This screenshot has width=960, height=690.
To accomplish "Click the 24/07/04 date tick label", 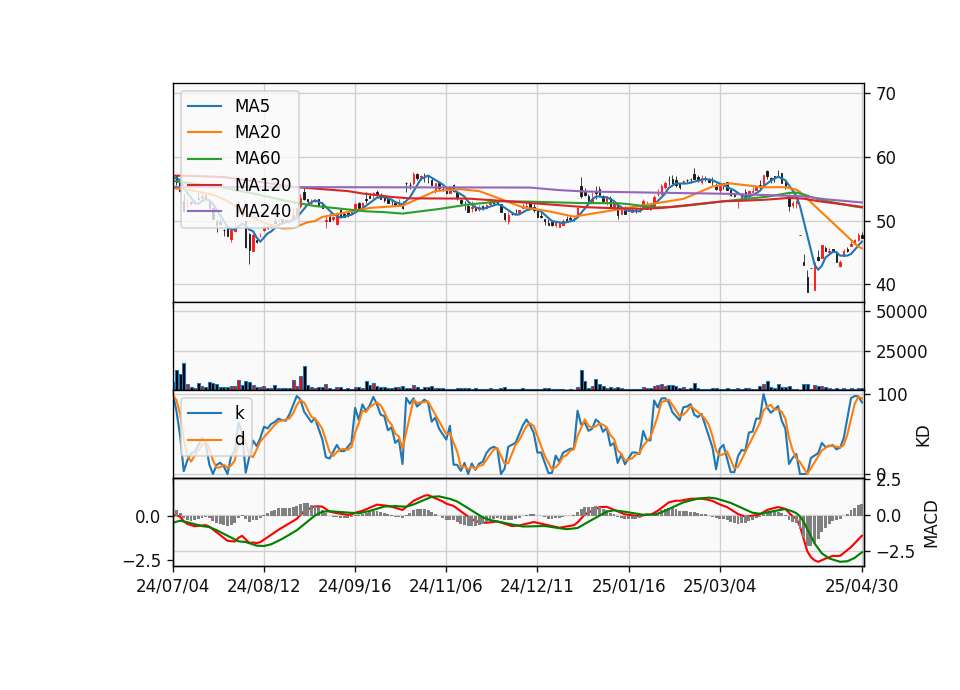I will coord(173,586).
